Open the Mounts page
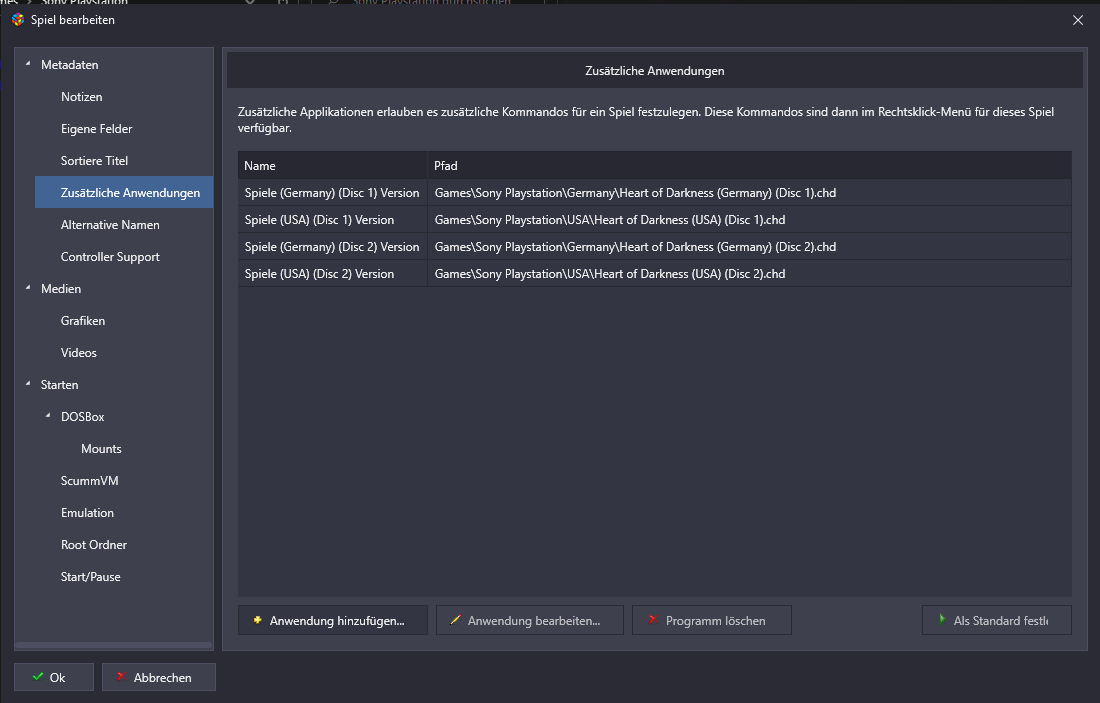This screenshot has width=1100, height=703. 101,449
